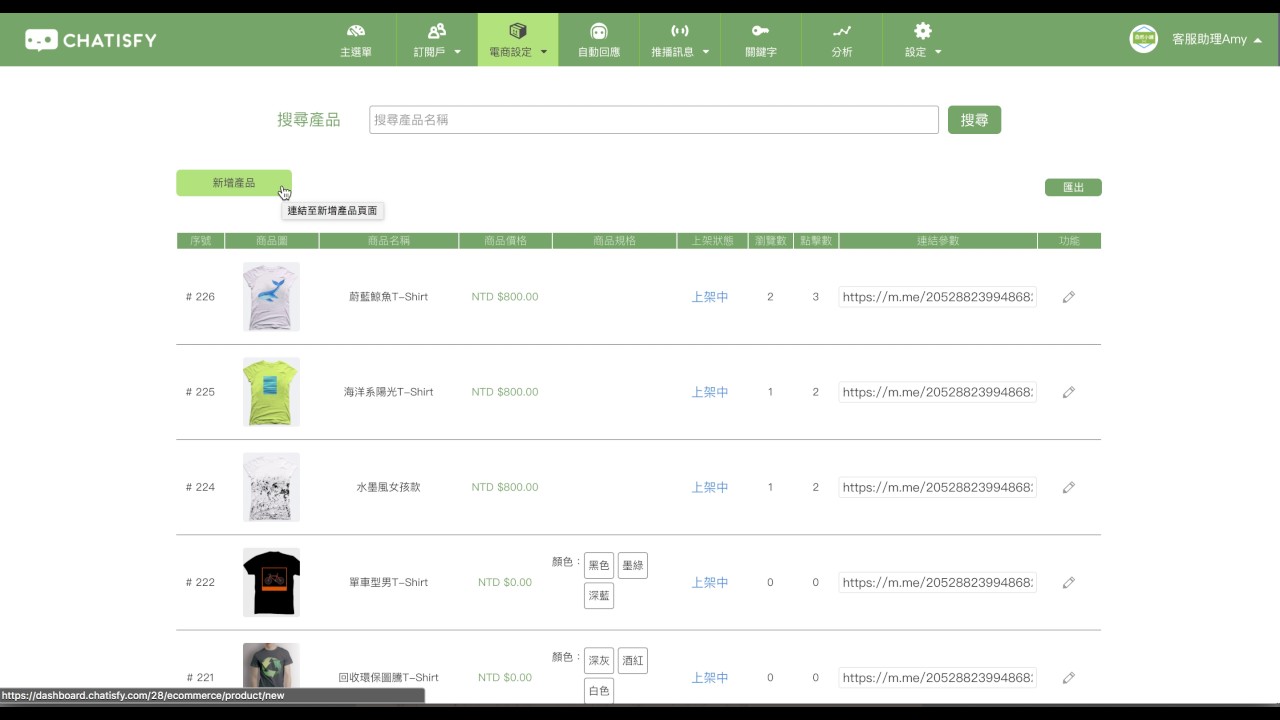This screenshot has height=720, width=1280.
Task: Open the 自動回應 robot tab
Action: point(599,40)
